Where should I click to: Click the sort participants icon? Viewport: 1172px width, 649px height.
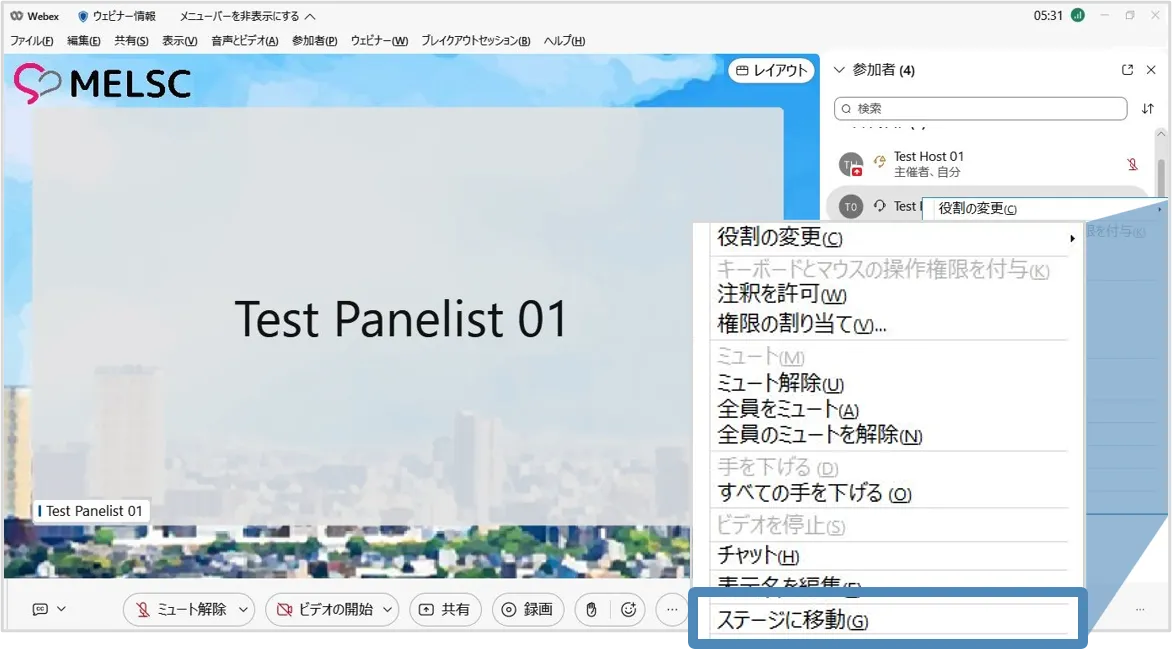tap(1147, 108)
